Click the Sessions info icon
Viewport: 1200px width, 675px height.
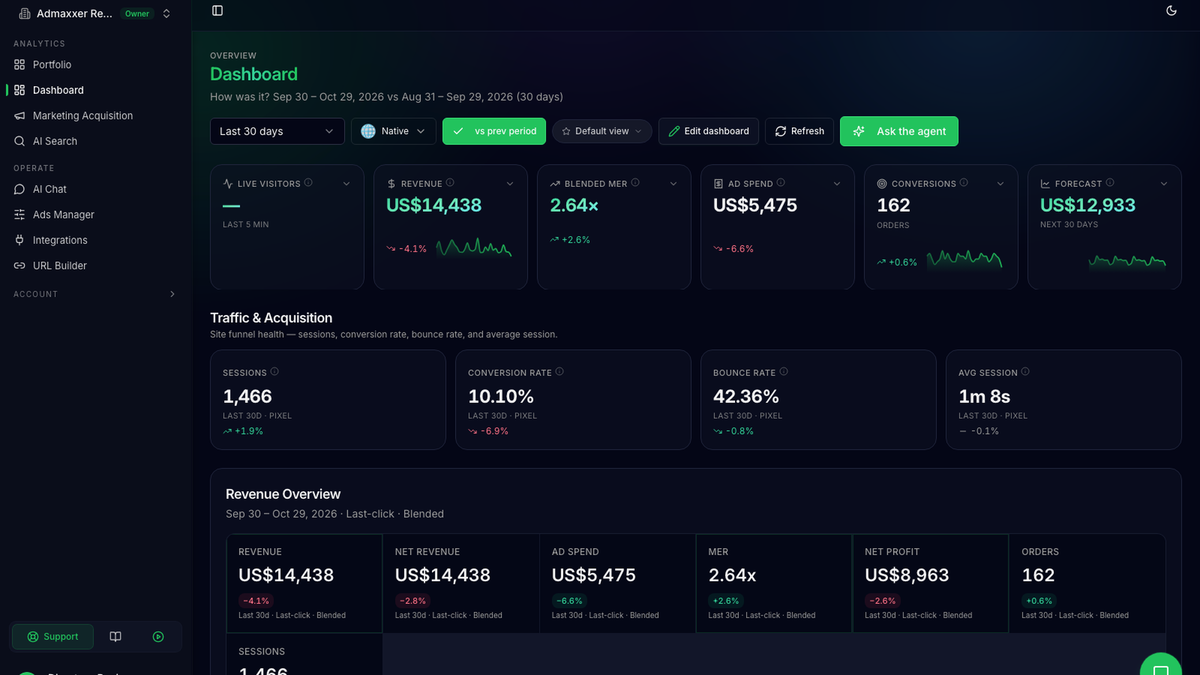274,372
